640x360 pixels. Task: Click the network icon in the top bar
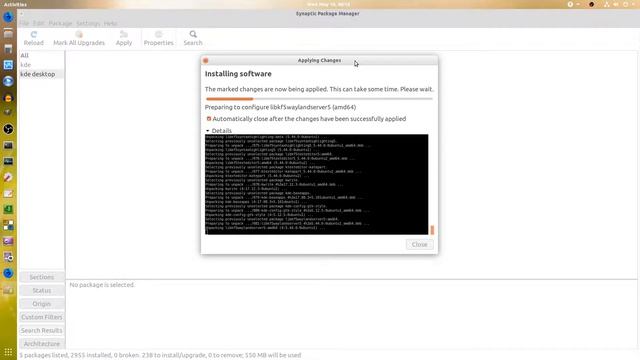pyautogui.click(x=607, y=4)
